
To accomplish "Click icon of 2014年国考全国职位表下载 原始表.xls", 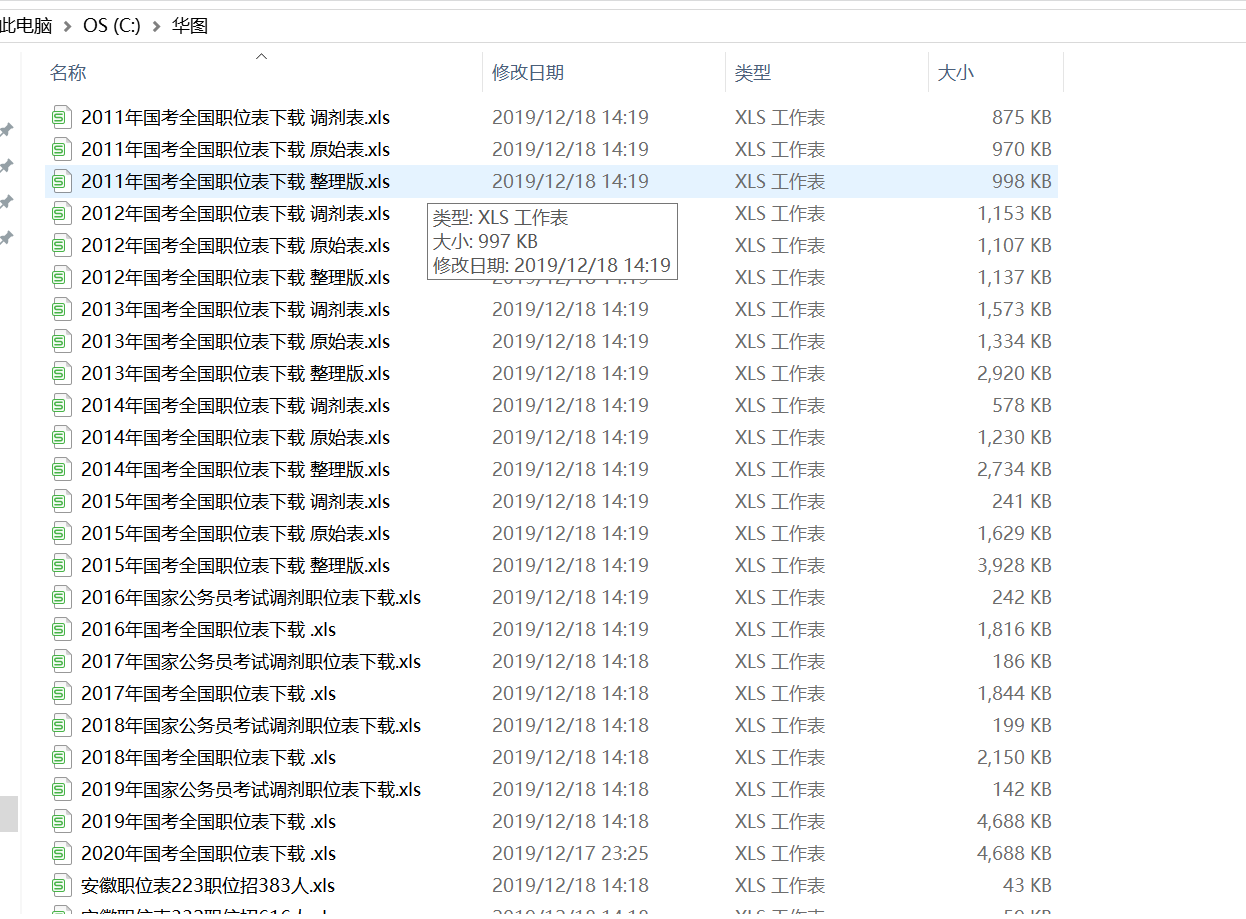I will tap(62, 437).
